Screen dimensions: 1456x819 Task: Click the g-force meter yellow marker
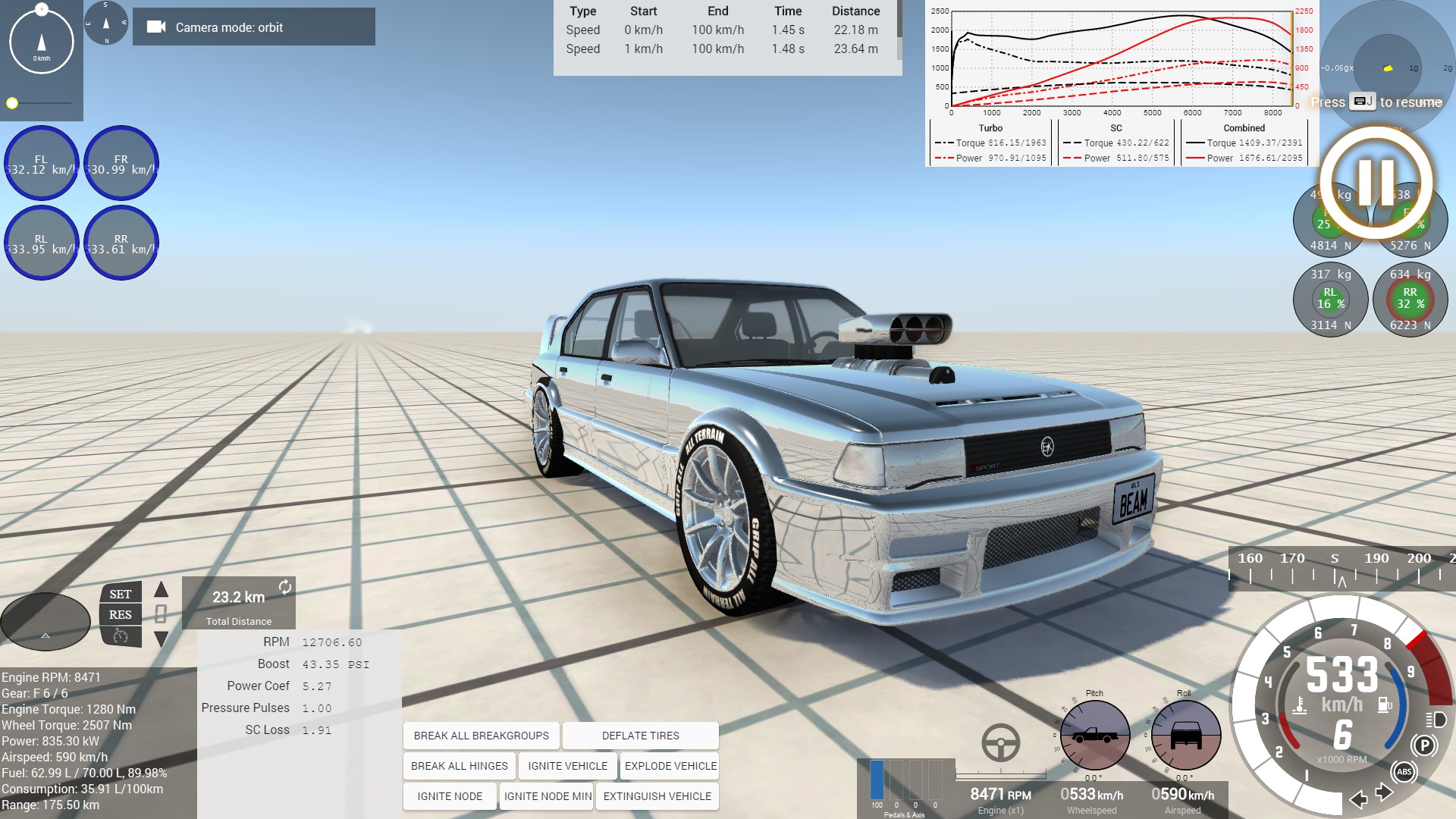[1388, 68]
